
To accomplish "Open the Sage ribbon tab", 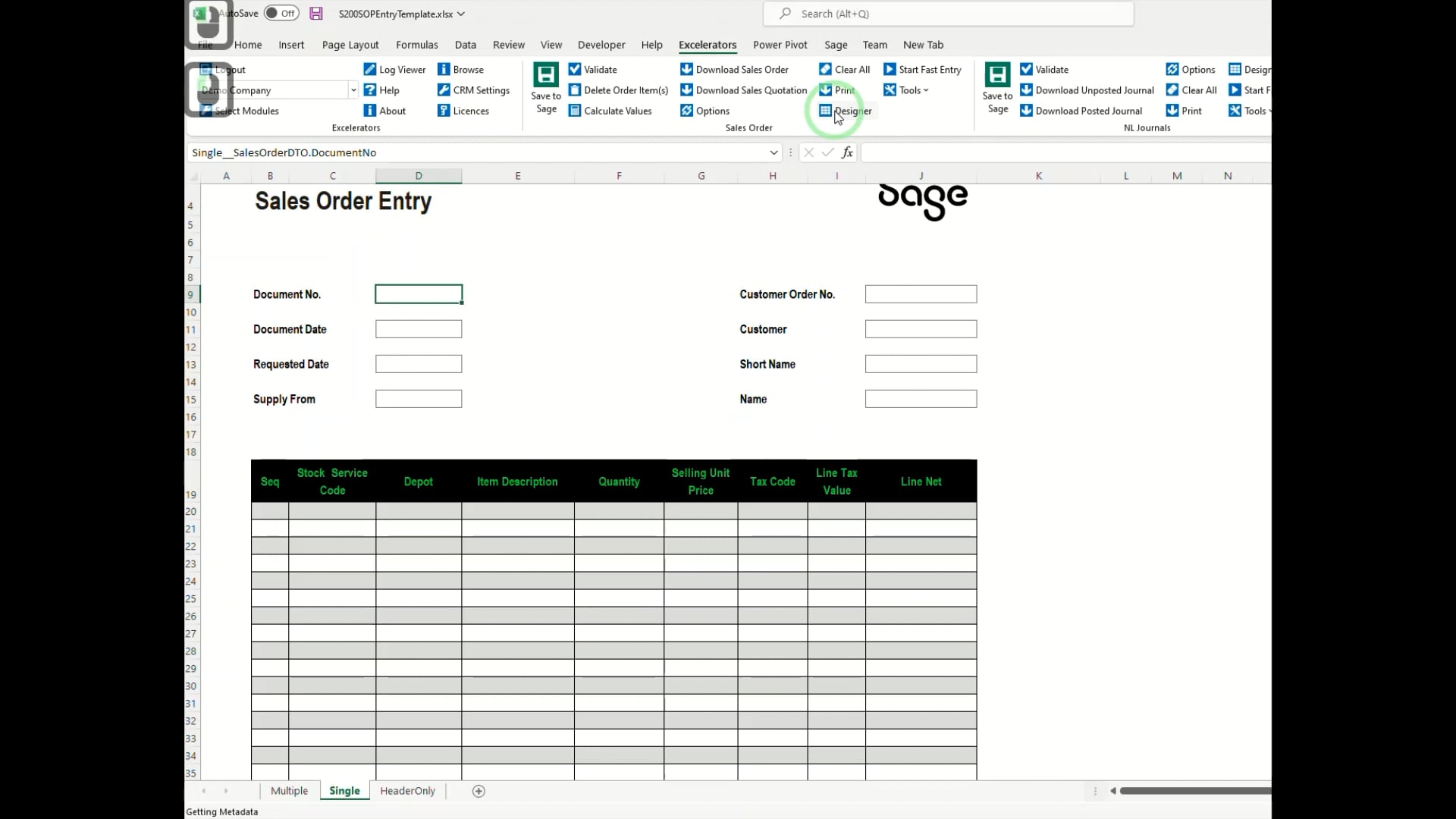I will (x=836, y=45).
